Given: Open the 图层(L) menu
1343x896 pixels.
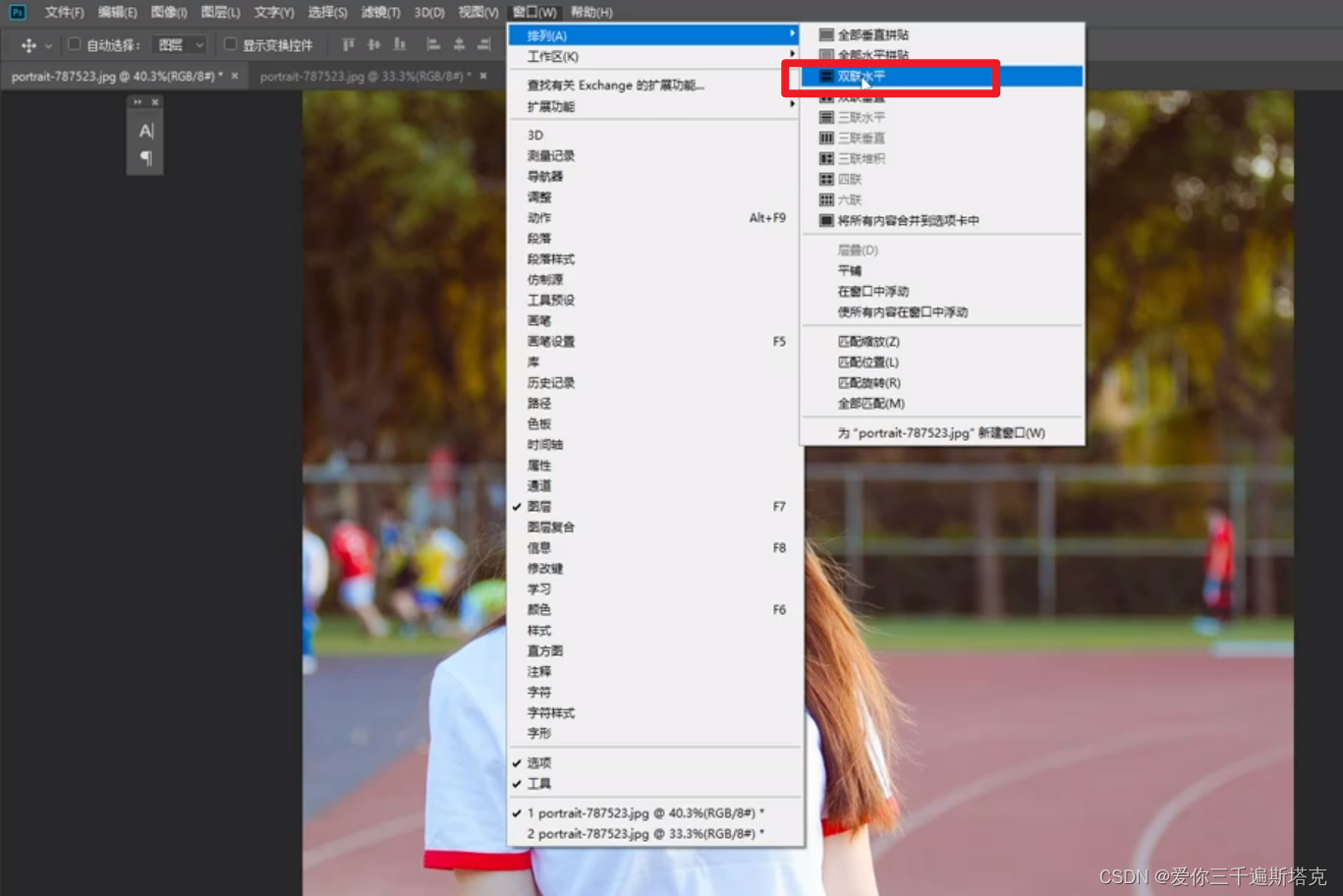Looking at the screenshot, I should pyautogui.click(x=220, y=12).
